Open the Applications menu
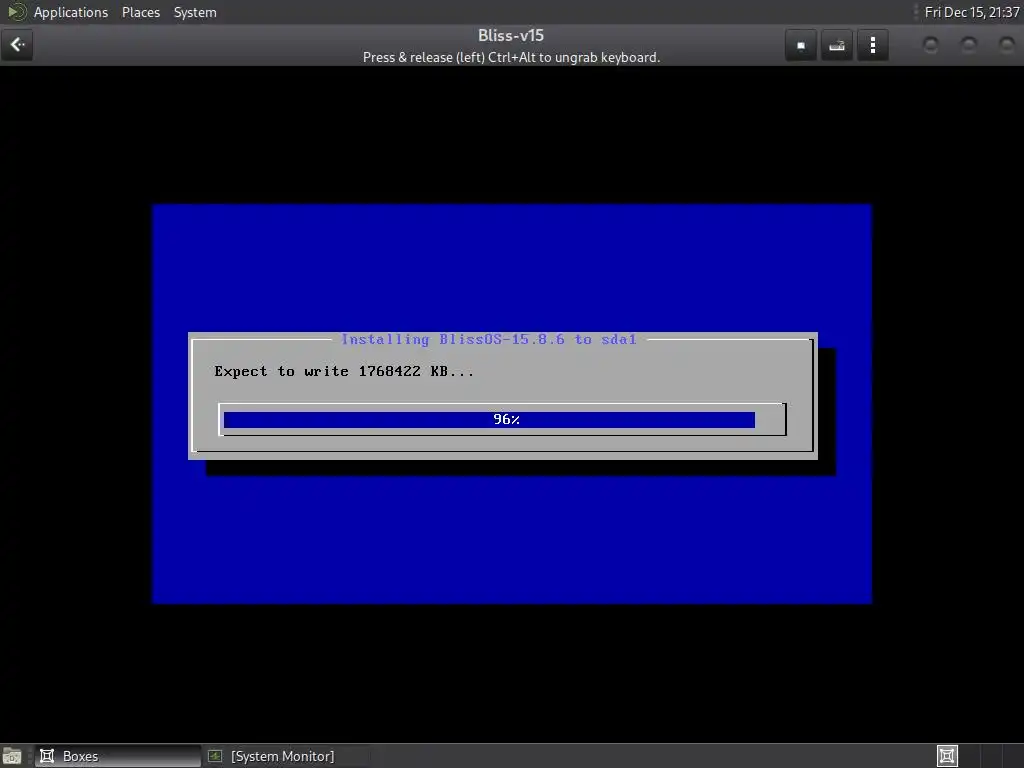 tap(71, 12)
